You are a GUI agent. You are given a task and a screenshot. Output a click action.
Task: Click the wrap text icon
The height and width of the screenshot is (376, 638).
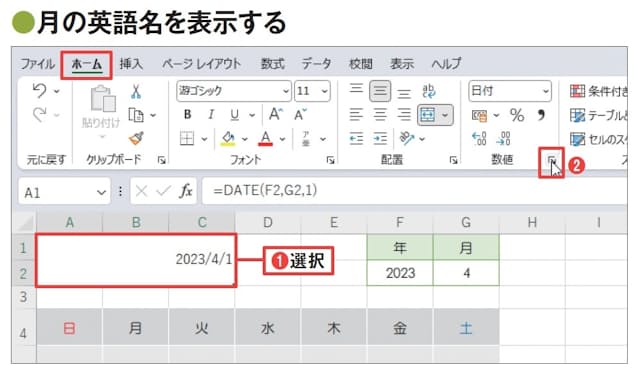429,91
